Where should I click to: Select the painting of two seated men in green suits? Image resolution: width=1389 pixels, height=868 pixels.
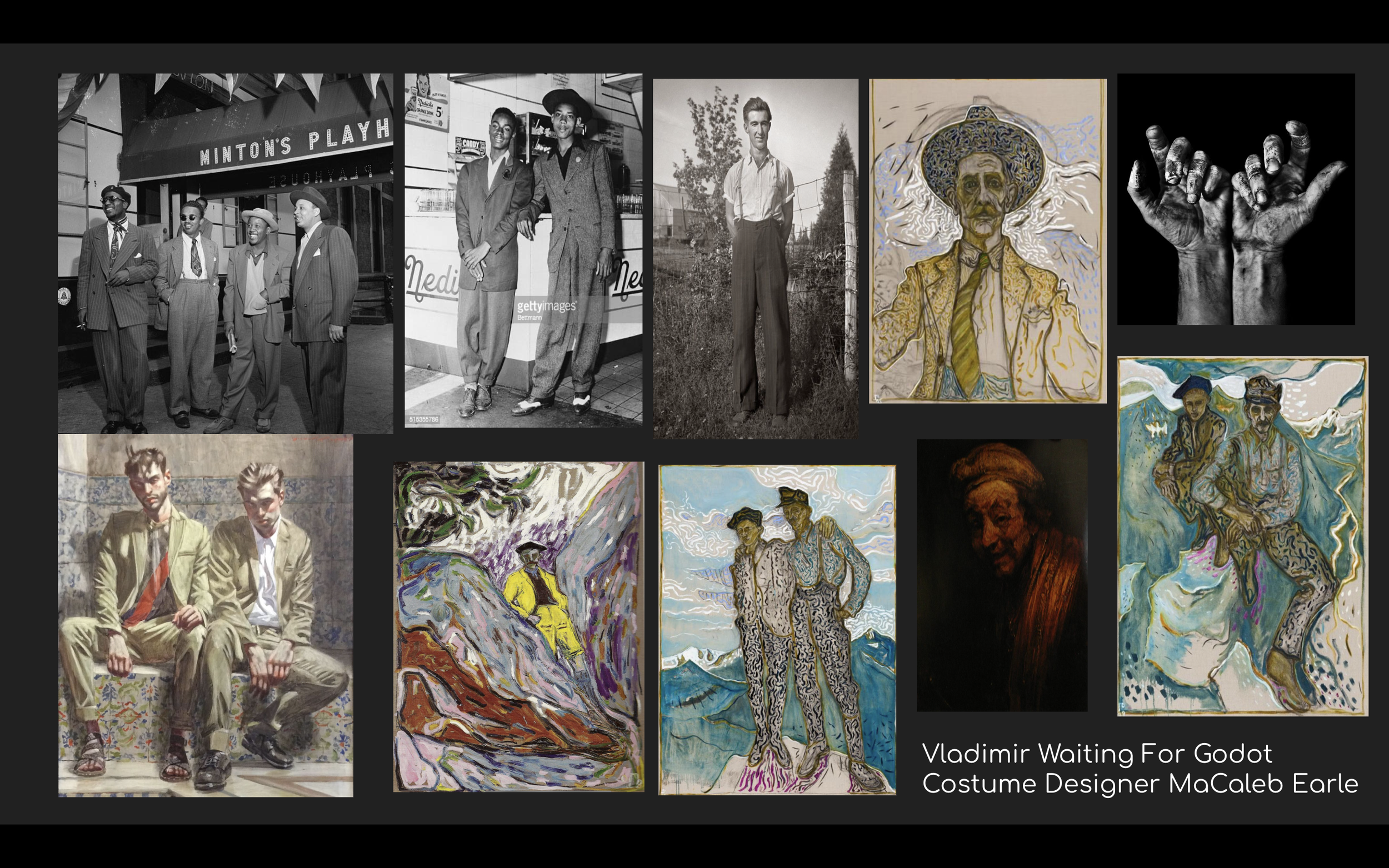point(205,615)
